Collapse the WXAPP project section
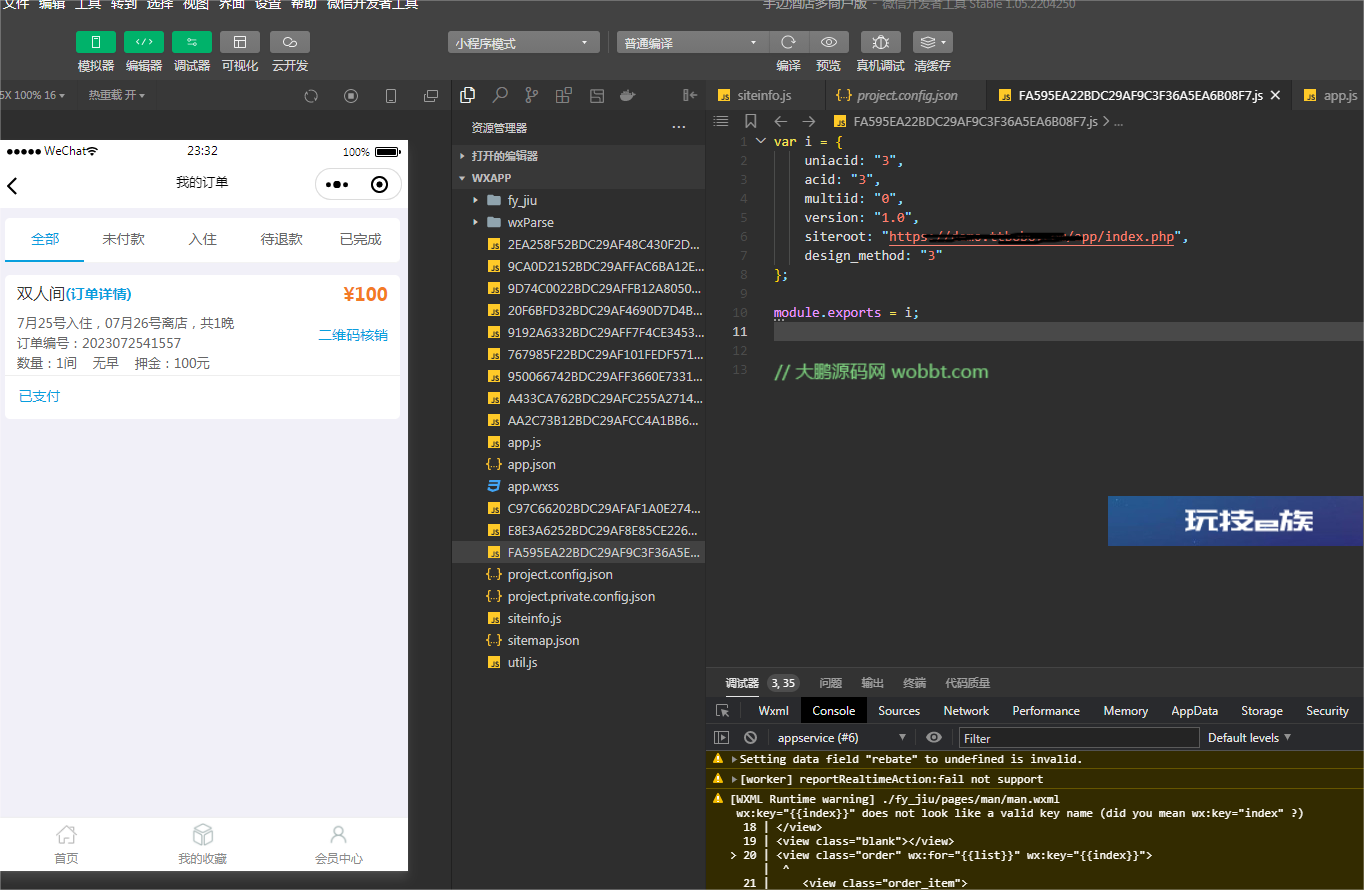Viewport: 1364px width, 890px height. tap(578, 178)
